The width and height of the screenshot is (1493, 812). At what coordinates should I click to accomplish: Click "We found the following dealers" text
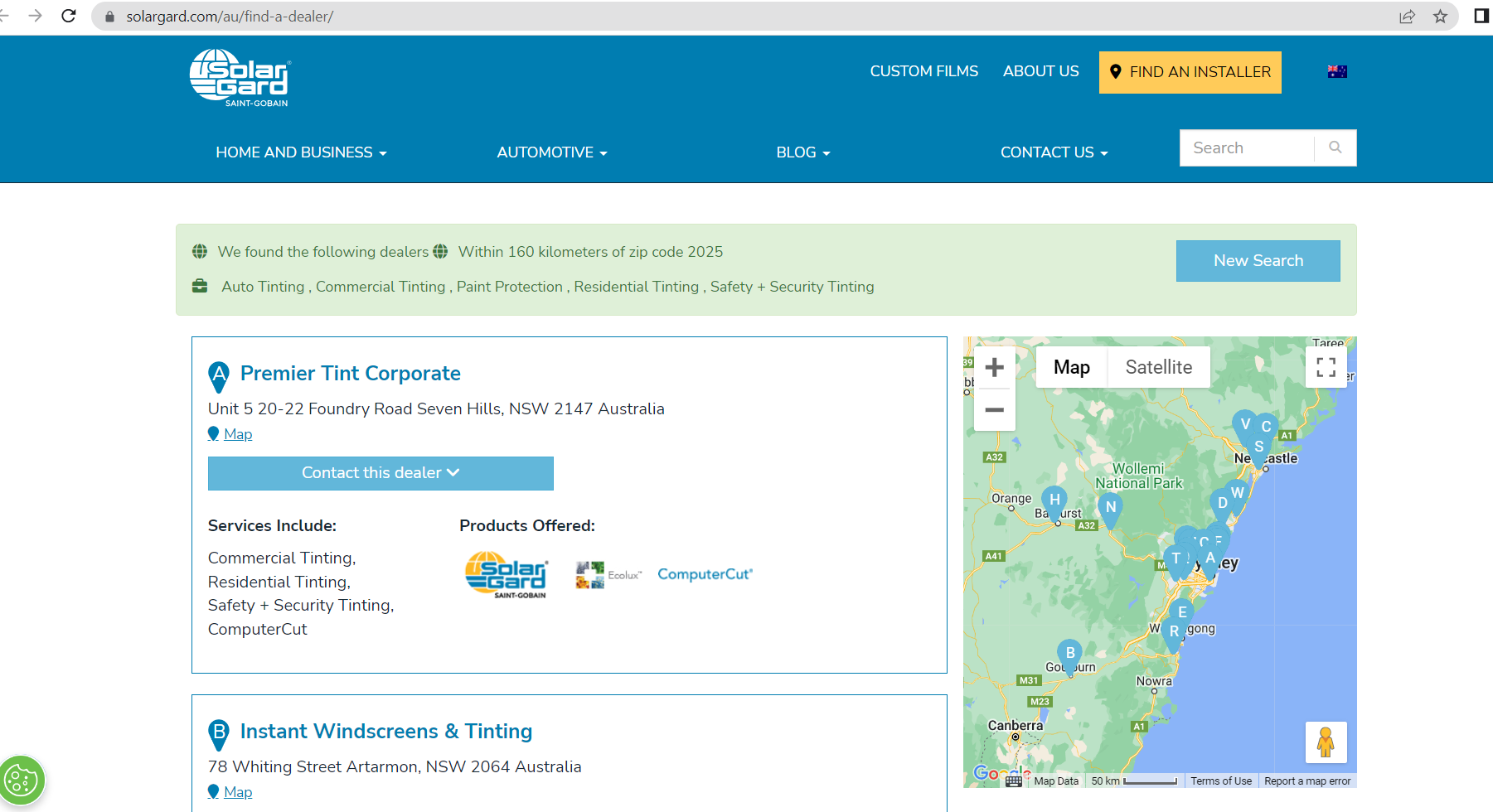tap(323, 252)
